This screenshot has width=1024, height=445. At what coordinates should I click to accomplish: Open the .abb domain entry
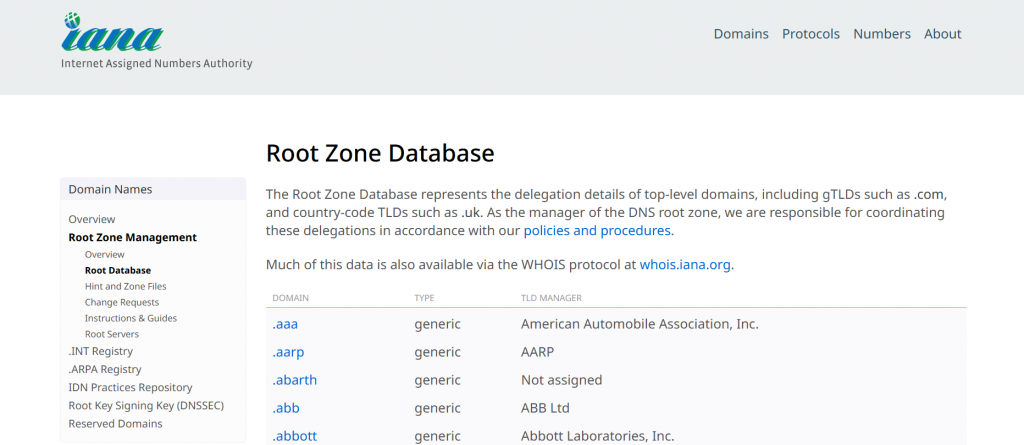(285, 408)
